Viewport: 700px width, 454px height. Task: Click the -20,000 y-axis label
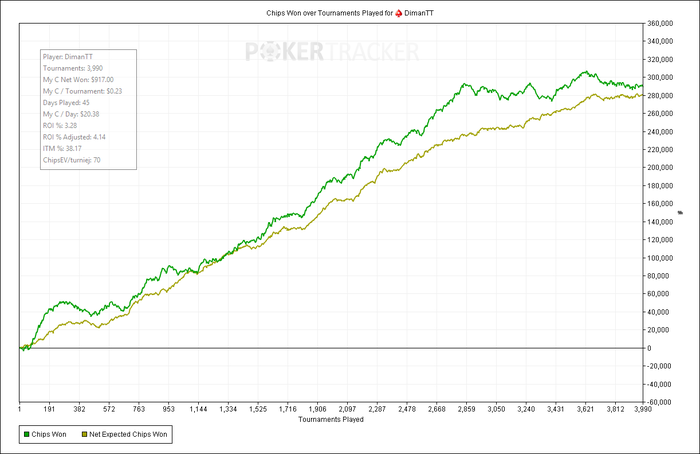pyautogui.click(x=659, y=366)
